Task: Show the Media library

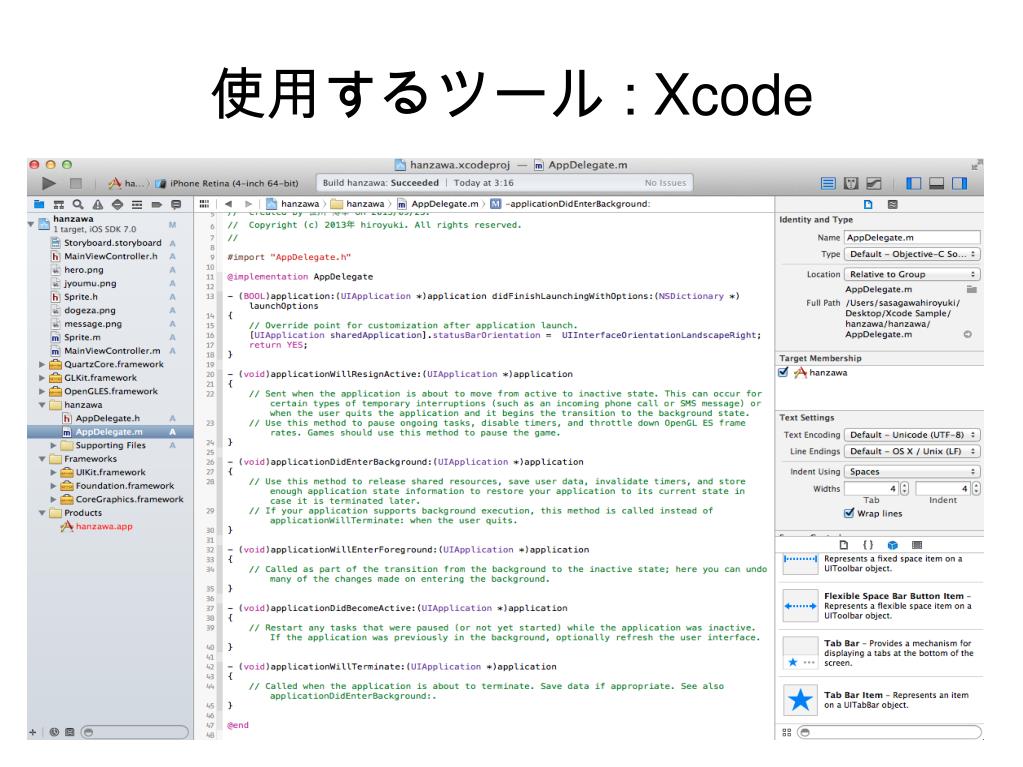Action: 917,545
